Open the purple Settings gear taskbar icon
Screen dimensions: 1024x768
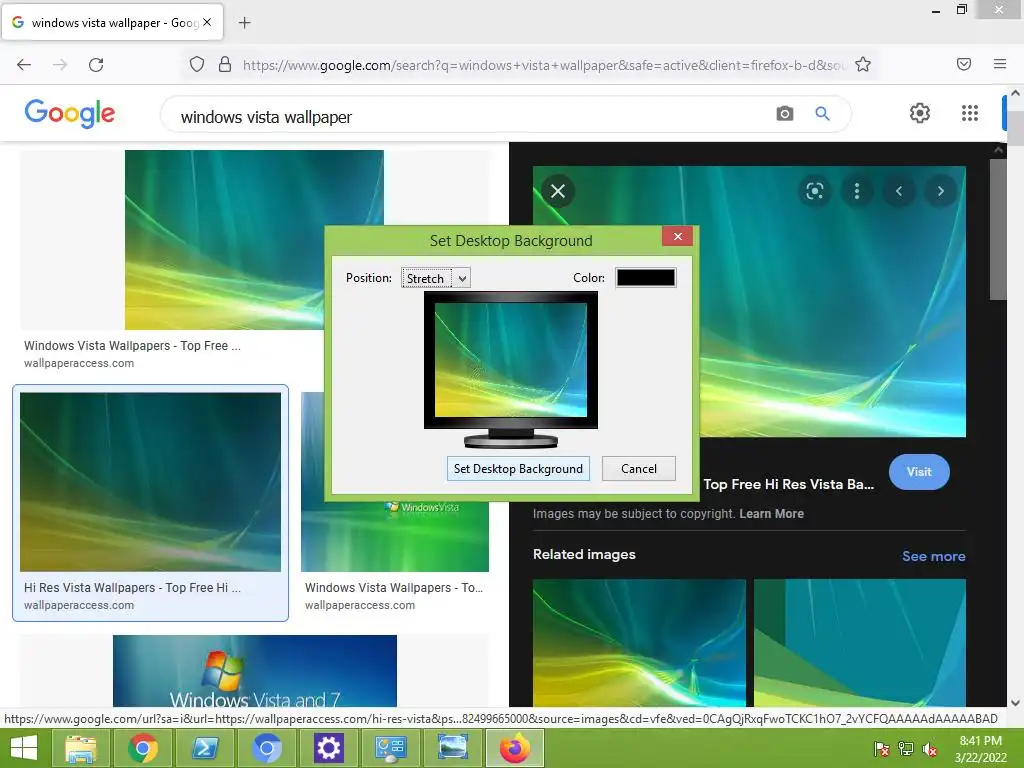[x=328, y=748]
